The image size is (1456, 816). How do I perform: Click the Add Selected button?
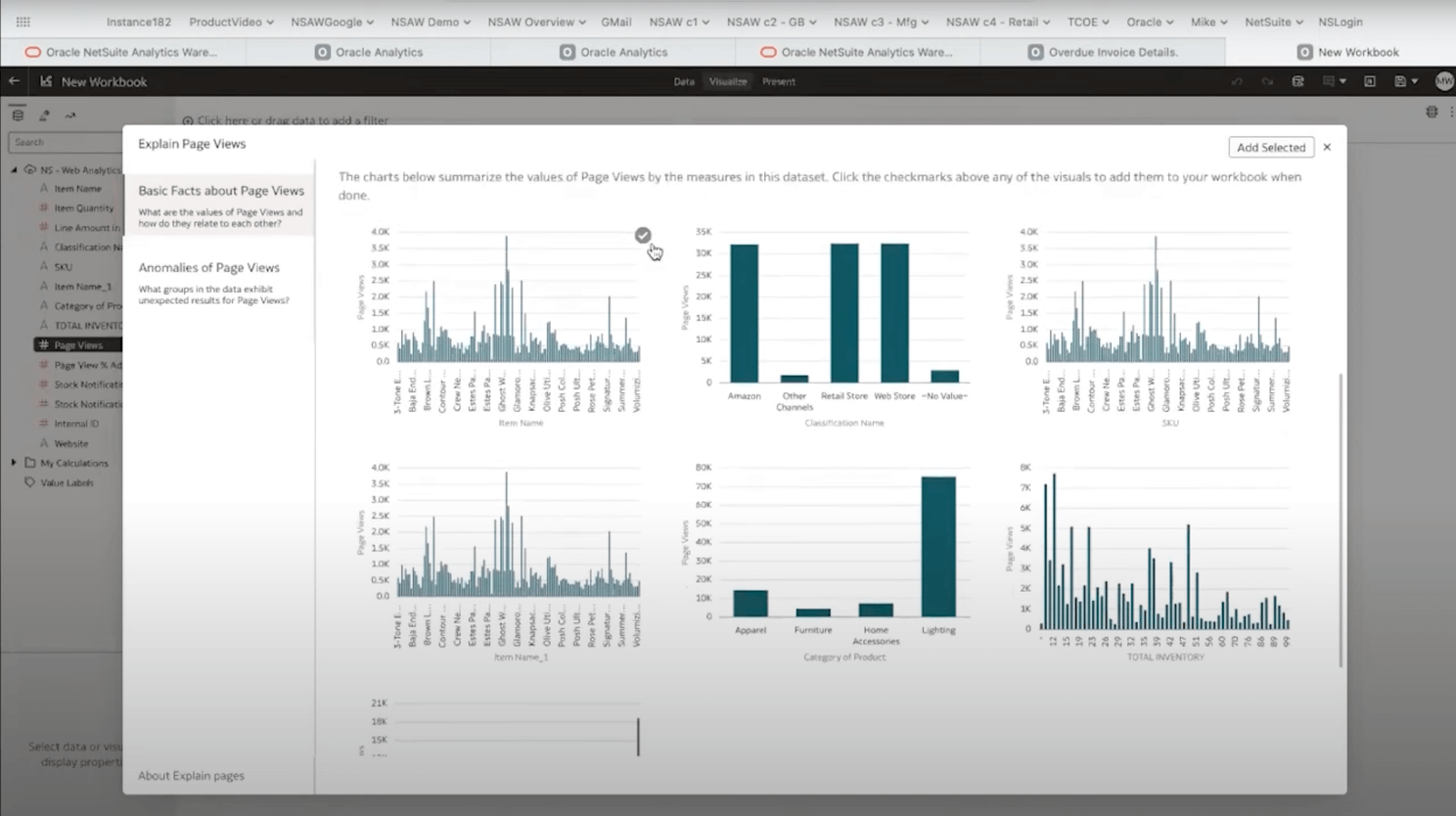1270,148
